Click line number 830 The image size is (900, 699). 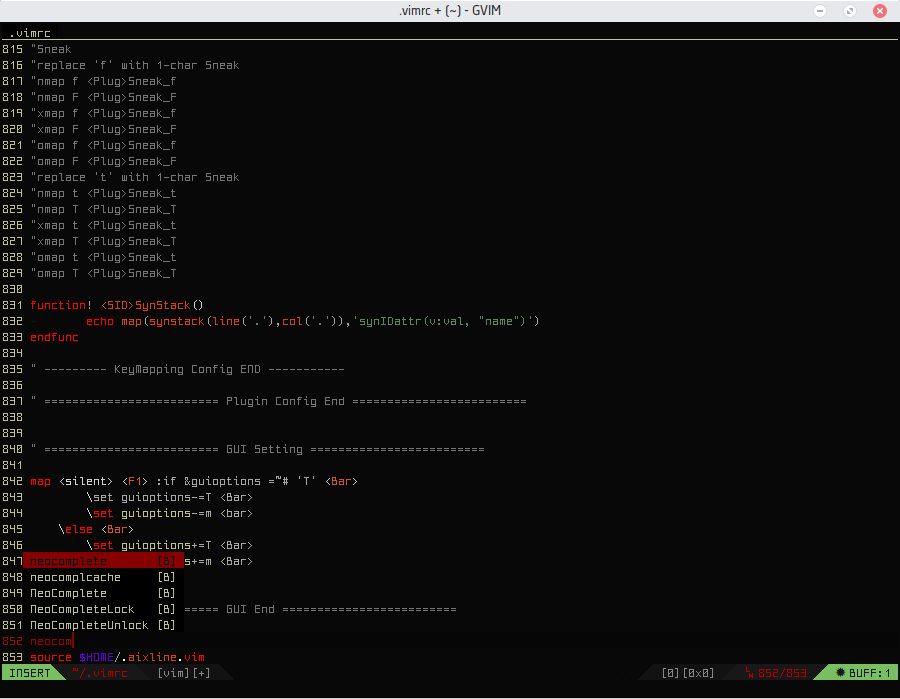[x=12, y=289]
